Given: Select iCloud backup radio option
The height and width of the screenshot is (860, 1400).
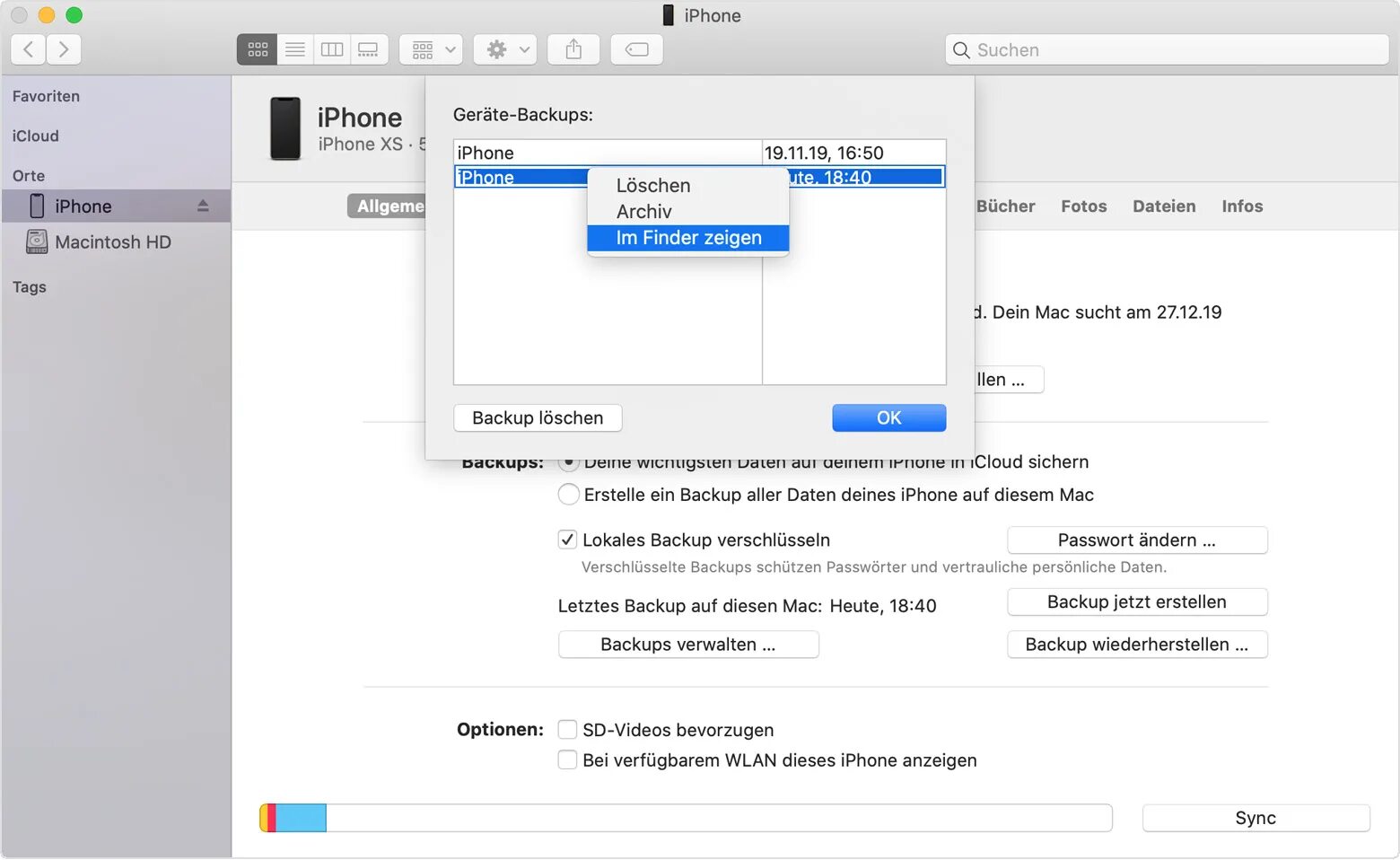Looking at the screenshot, I should coord(568,465).
